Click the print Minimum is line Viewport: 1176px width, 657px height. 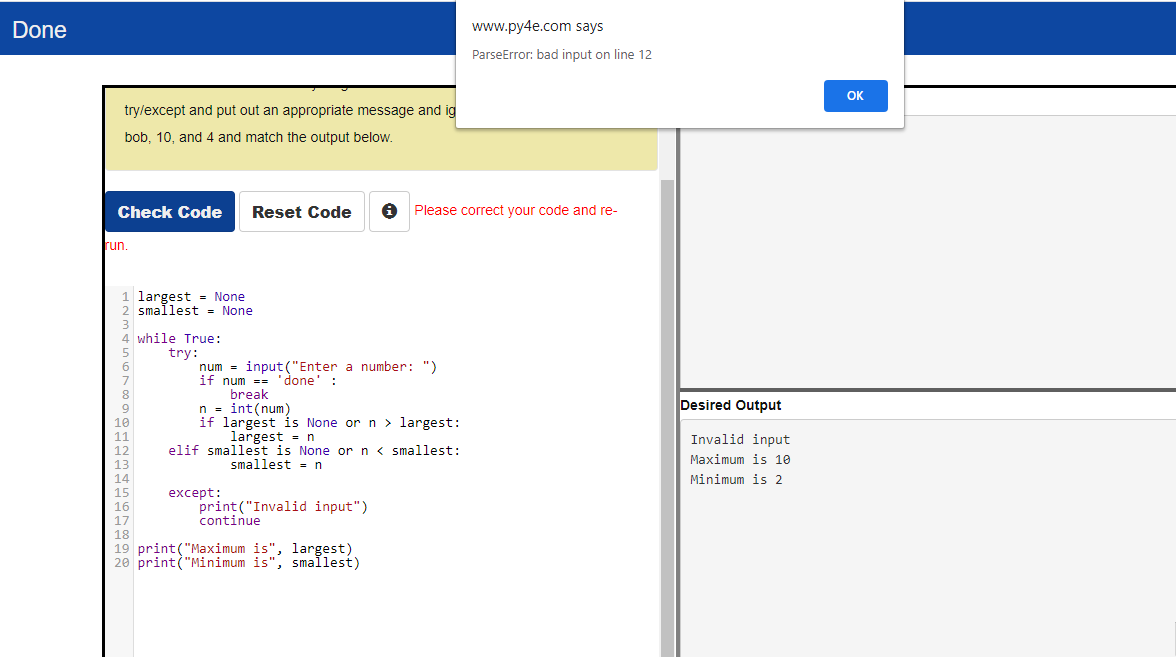pos(250,562)
